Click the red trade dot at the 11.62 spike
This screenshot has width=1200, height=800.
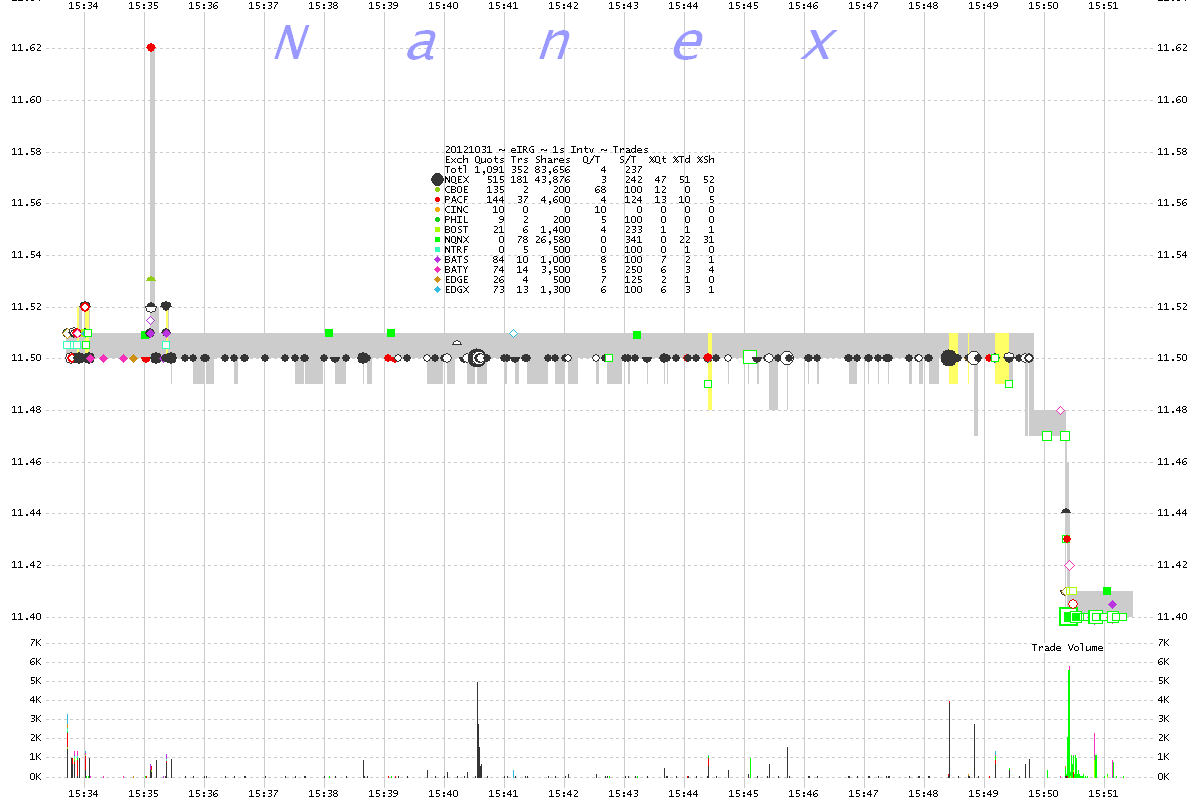click(151, 47)
